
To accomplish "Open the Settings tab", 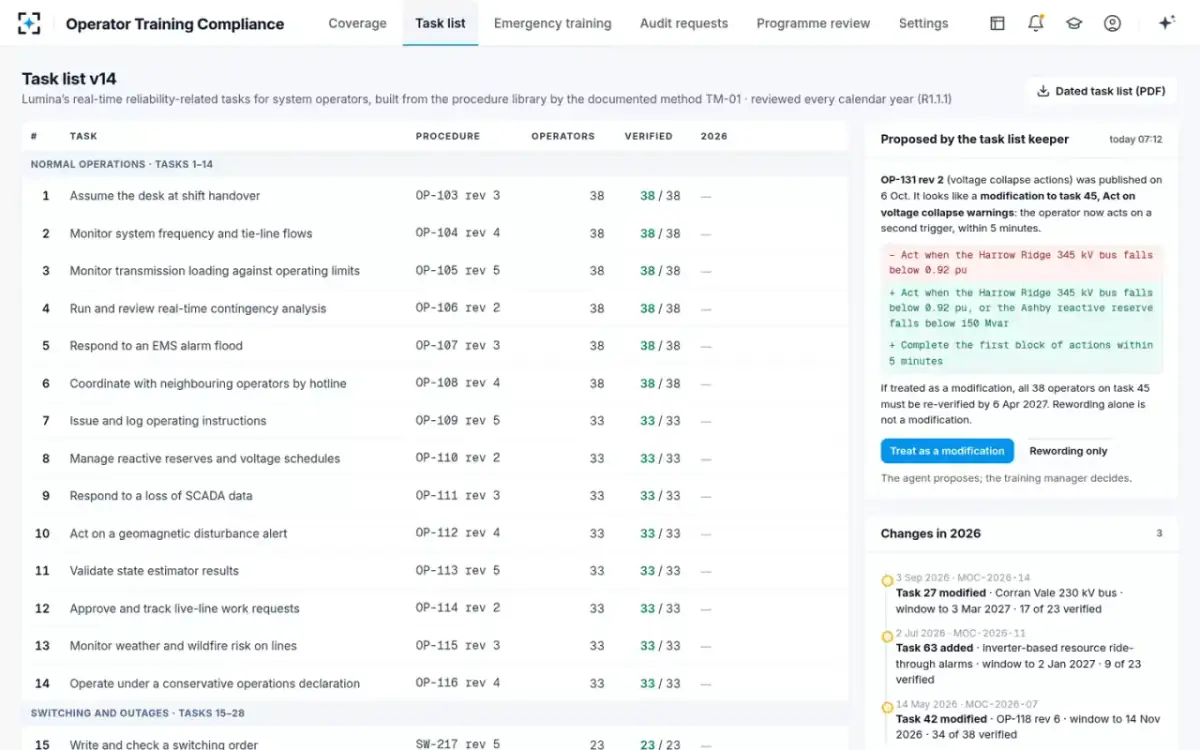I will coord(923,23).
